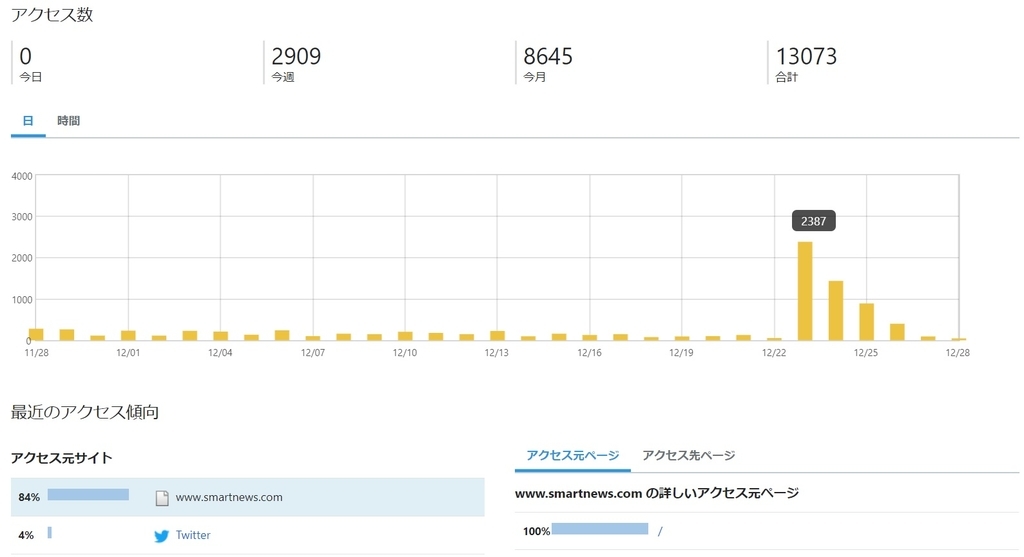Click the 100% percentage text
This screenshot has width=1024, height=557.
coord(536,532)
